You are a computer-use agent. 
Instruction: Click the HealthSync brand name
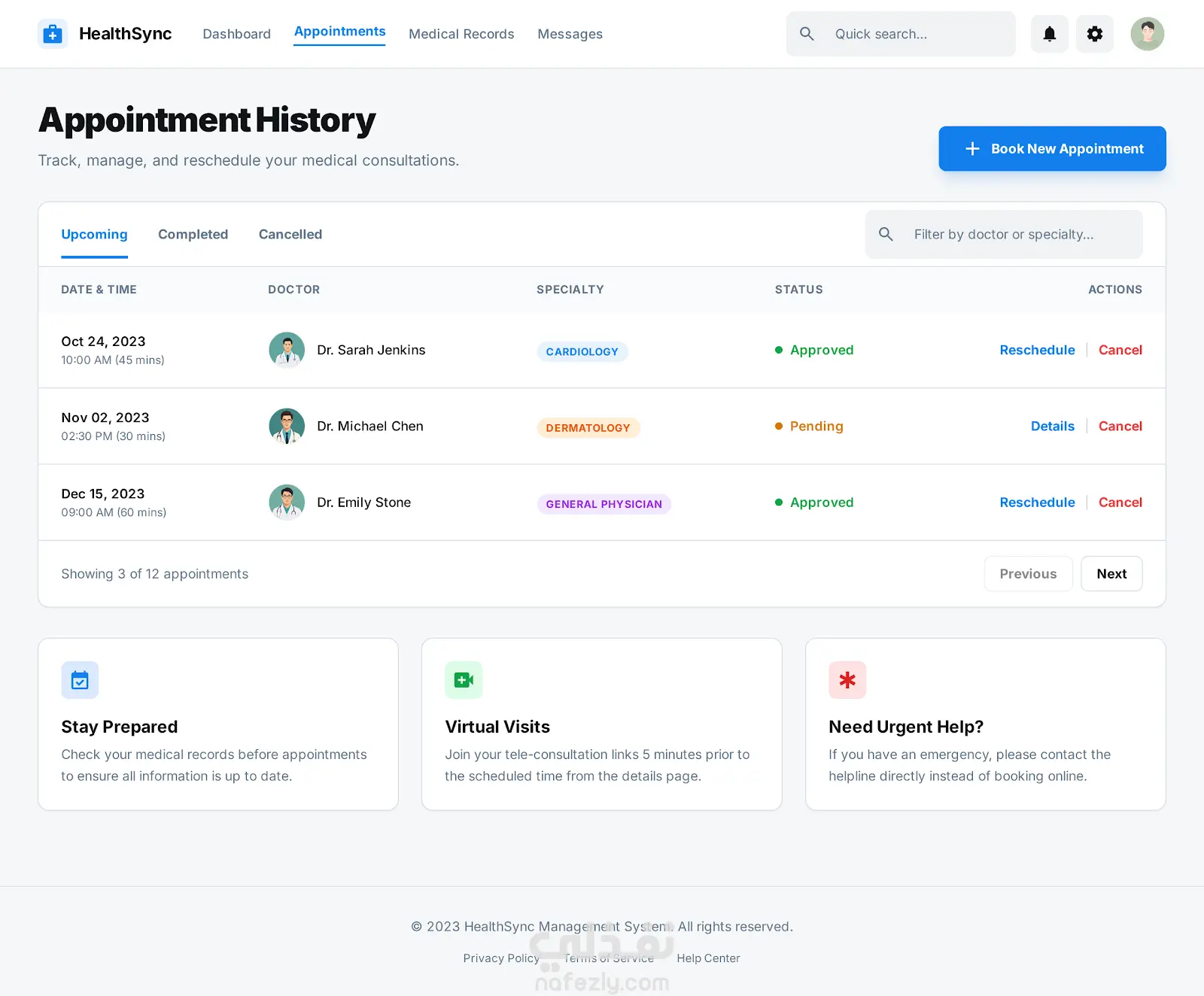(x=125, y=34)
